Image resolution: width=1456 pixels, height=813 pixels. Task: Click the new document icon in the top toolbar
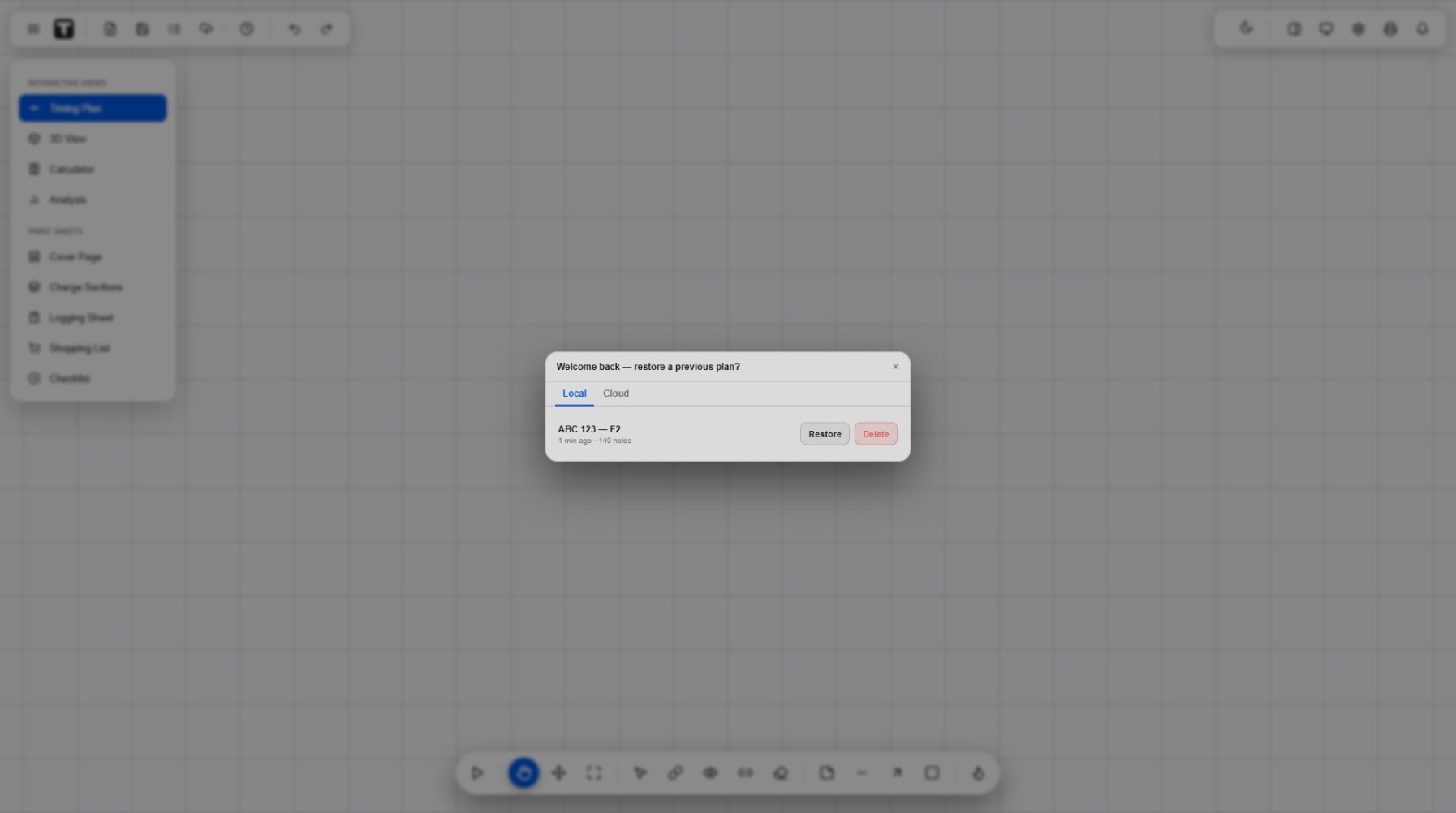point(110,29)
